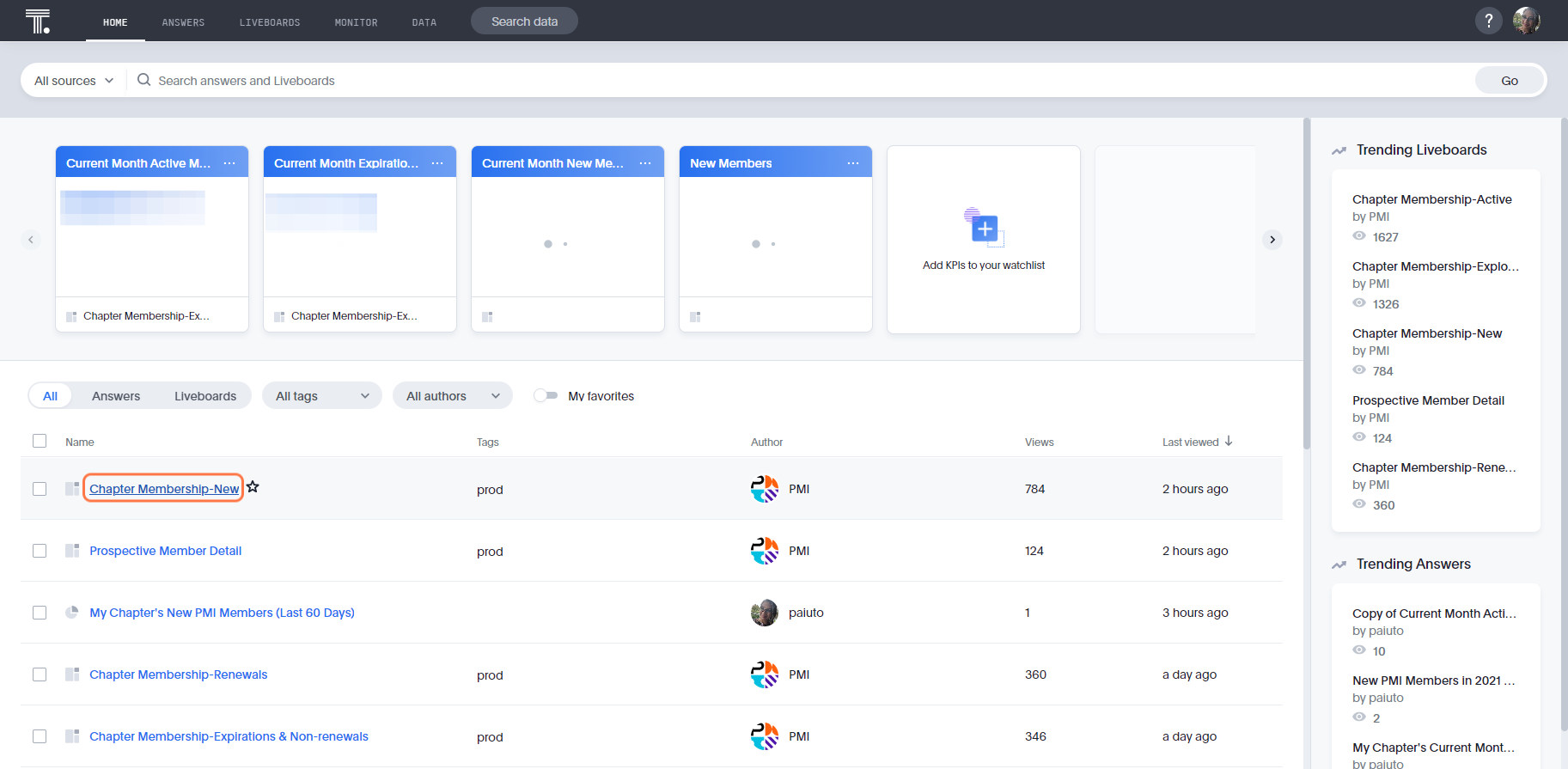Click answer chart icon beside My Chapter's New PMI Members
The width and height of the screenshot is (1568, 769).
click(72, 613)
